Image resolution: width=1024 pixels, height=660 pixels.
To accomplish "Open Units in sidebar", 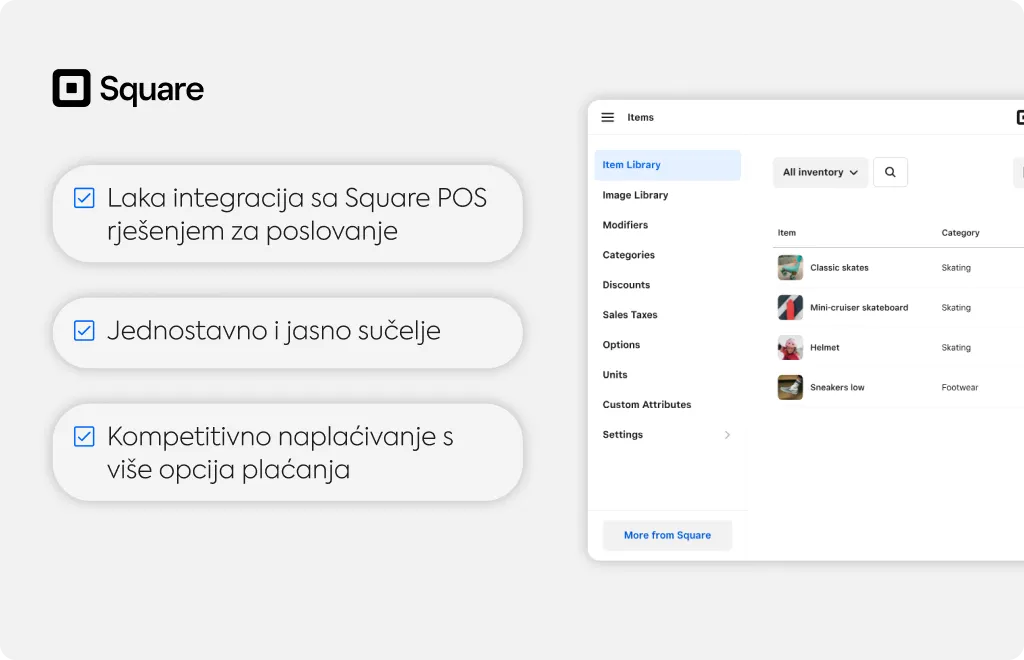I will coord(615,375).
